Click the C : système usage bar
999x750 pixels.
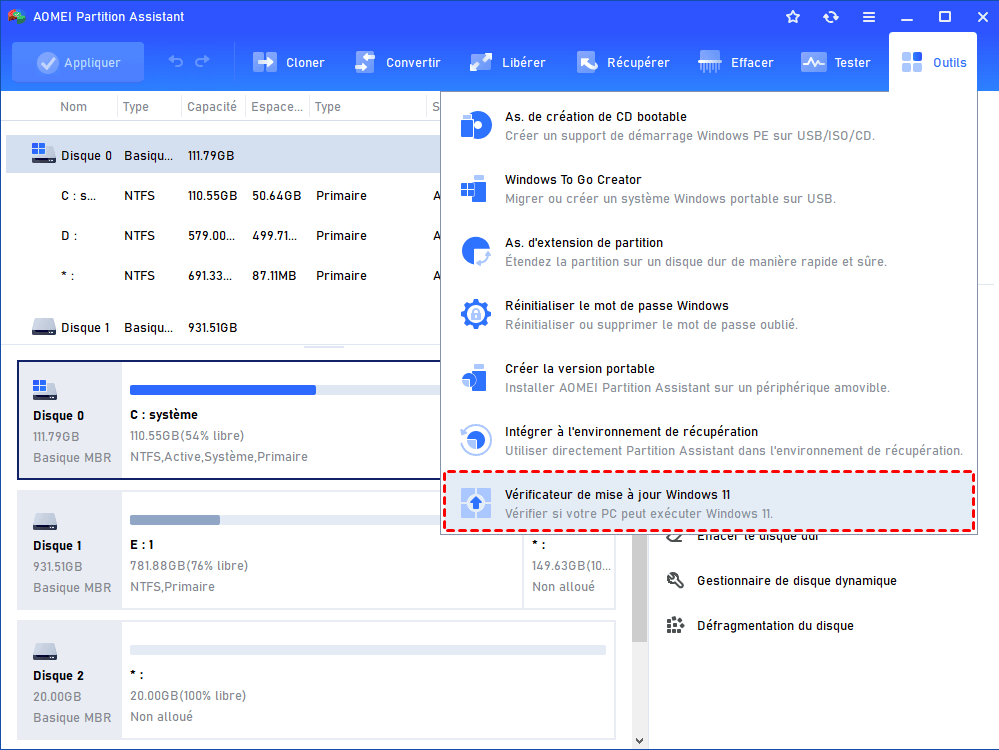[x=285, y=390]
